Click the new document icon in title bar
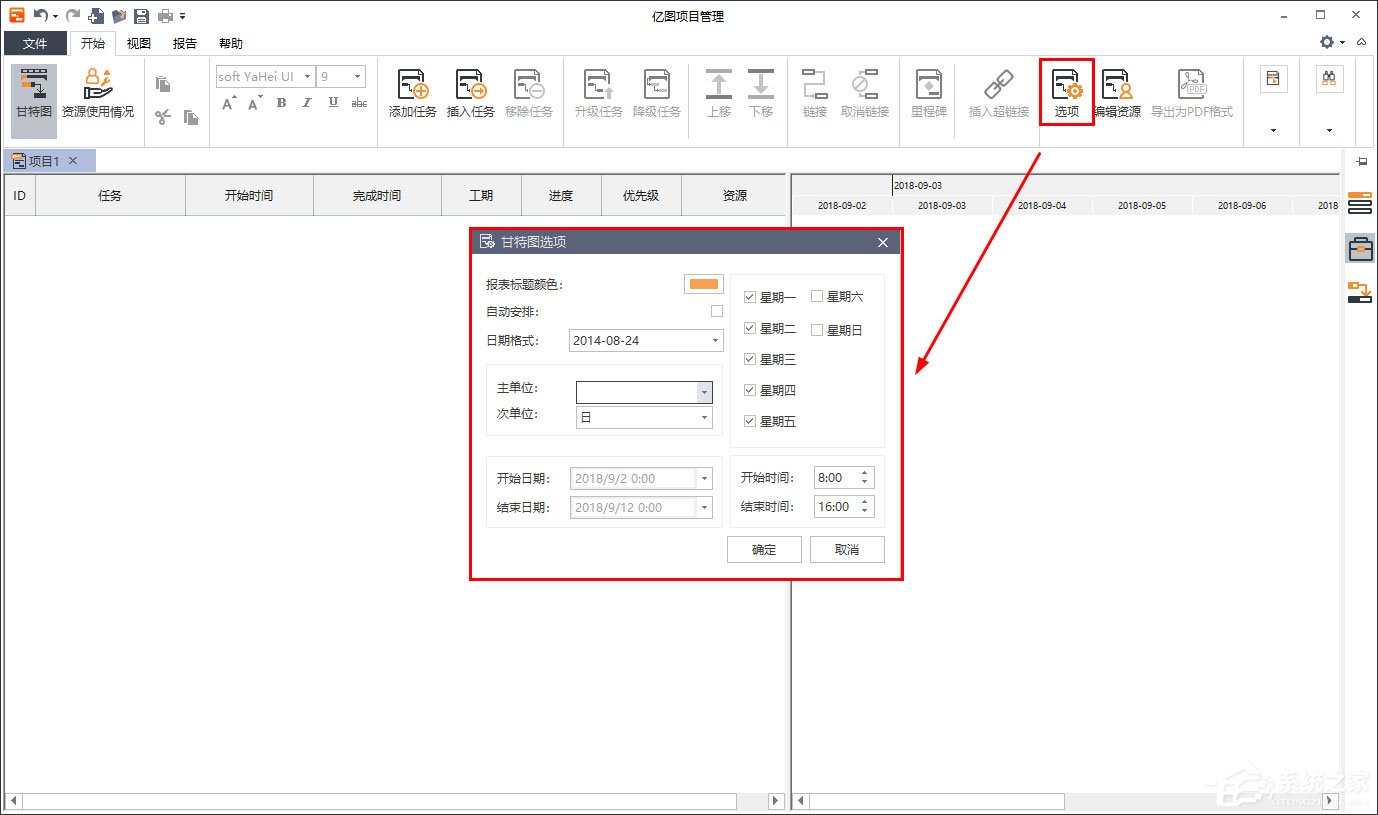 click(x=96, y=15)
